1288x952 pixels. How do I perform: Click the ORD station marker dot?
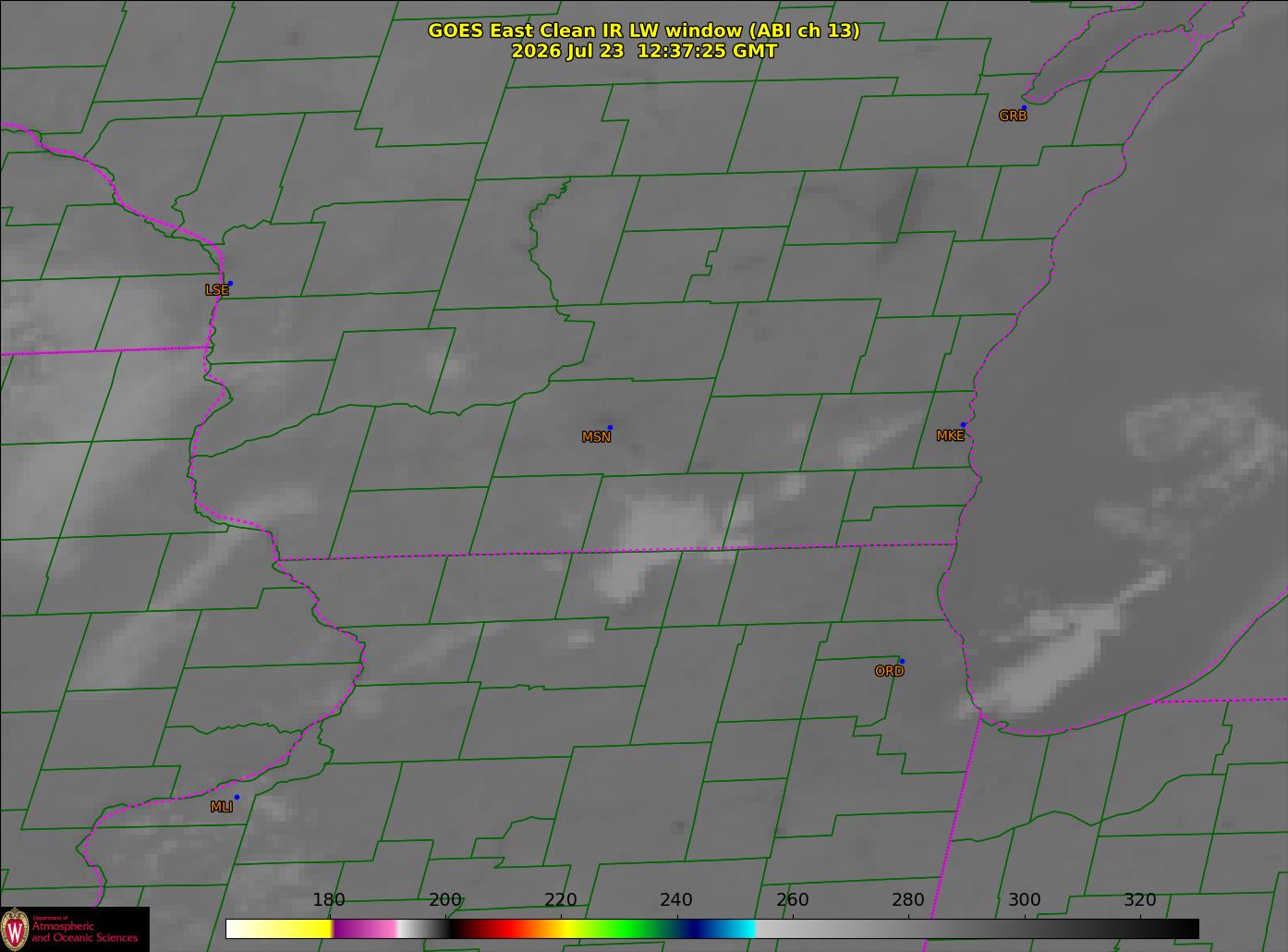[x=902, y=661]
